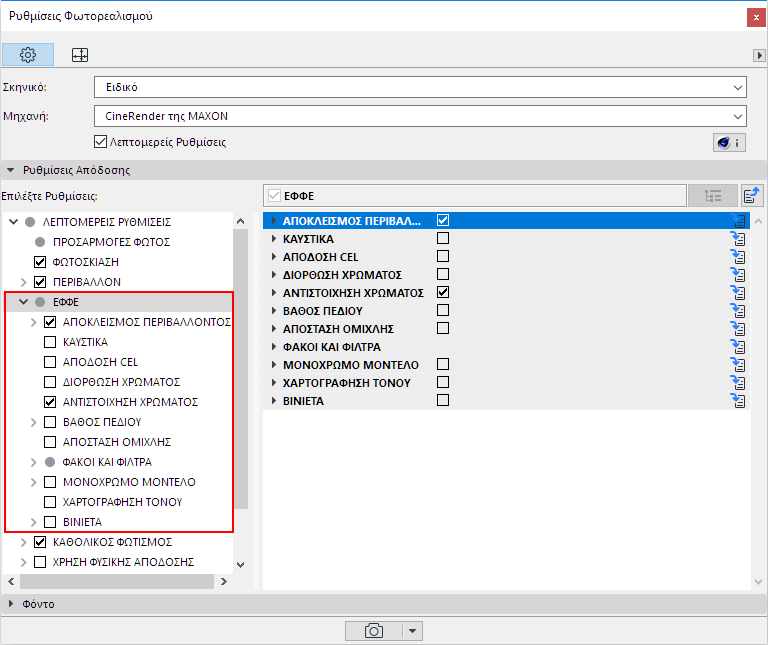The height and width of the screenshot is (645, 768).
Task: Uncheck ΑΠΟΚΛΕΙΣΜΟΣ ΠΕΡΙΒΑΛΛΟΝΤΟΣ in the tree
Action: point(50,322)
